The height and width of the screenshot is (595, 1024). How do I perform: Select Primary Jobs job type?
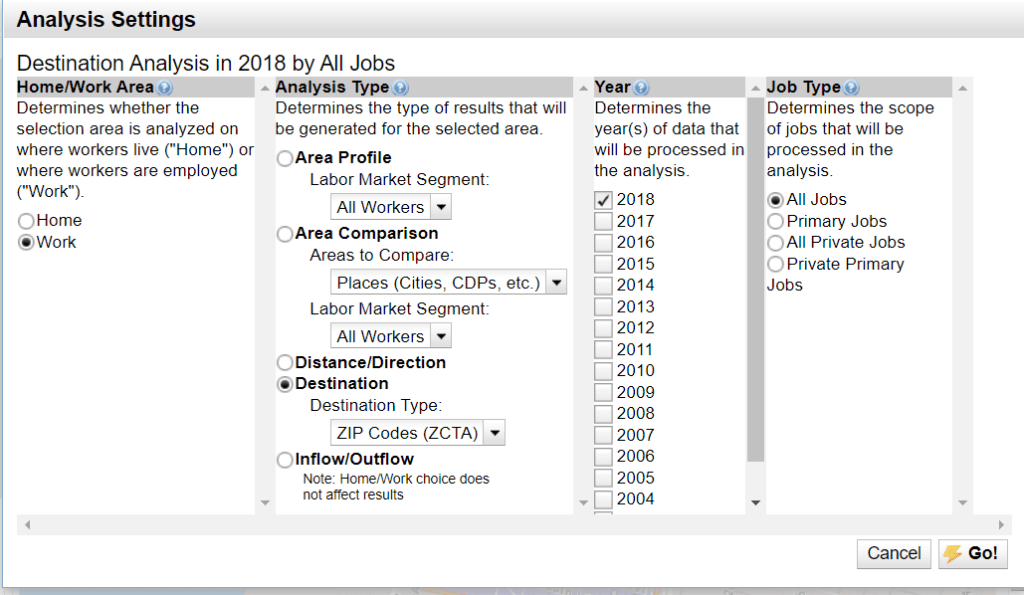775,222
